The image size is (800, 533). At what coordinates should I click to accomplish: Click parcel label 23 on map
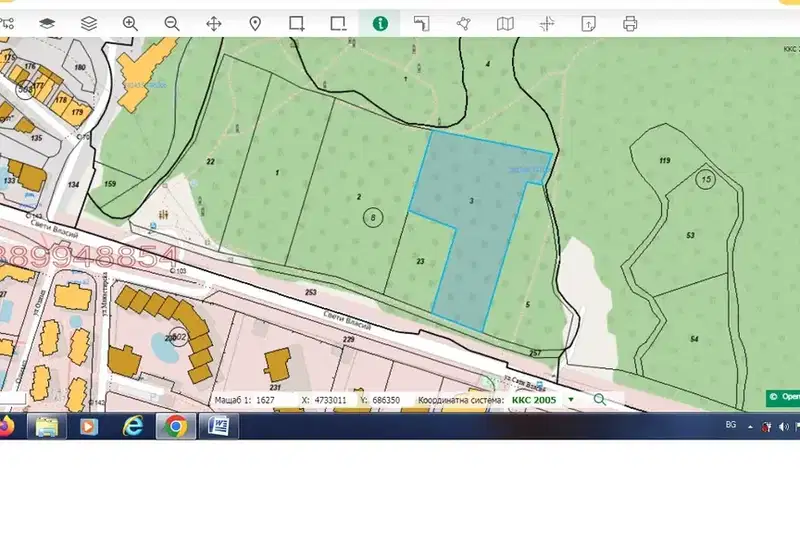point(420,261)
